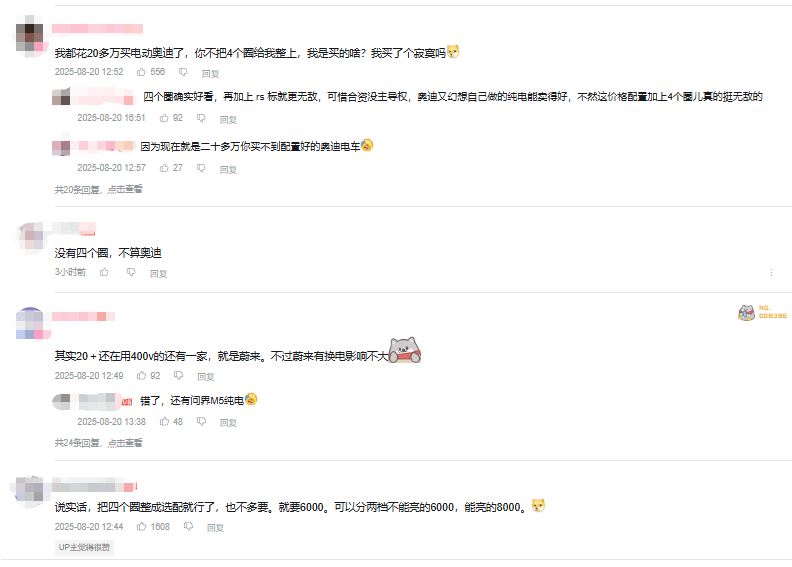Open the avatar of the top commenter

tap(29, 37)
